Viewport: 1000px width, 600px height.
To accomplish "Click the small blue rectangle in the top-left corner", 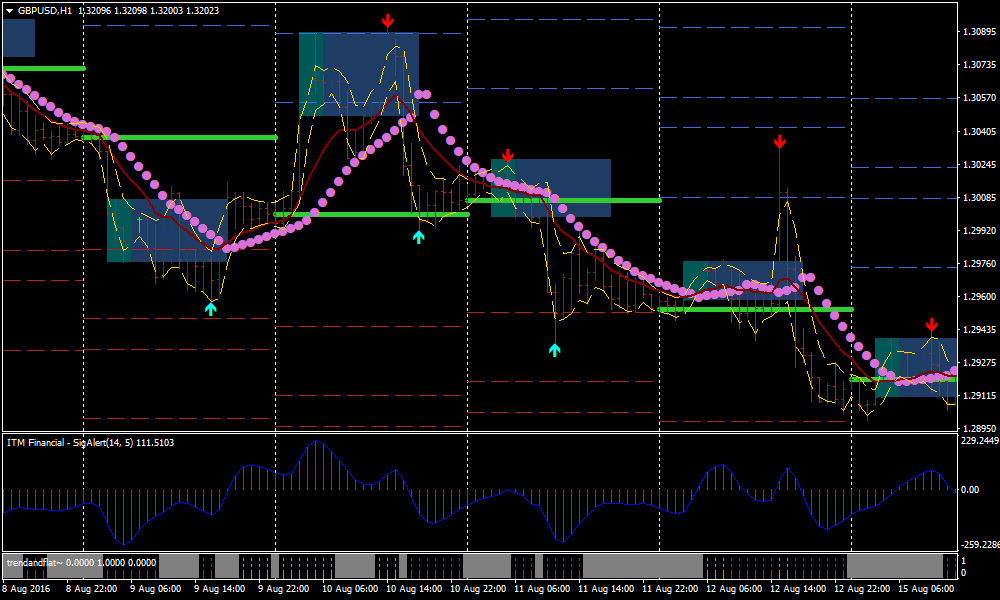I will tap(18, 38).
